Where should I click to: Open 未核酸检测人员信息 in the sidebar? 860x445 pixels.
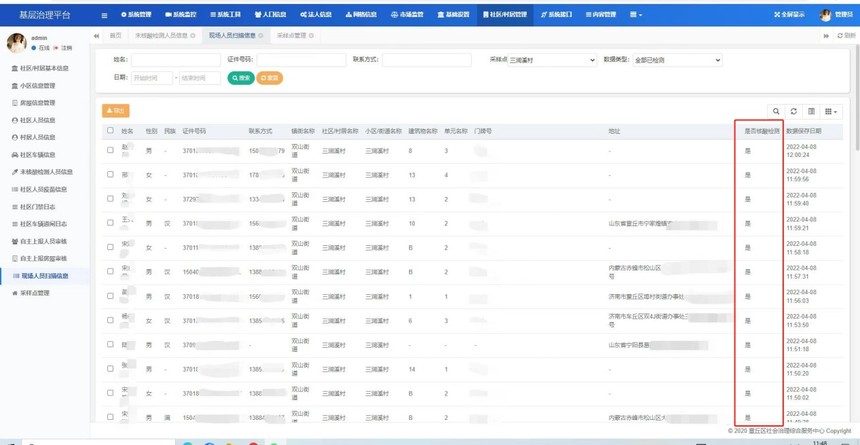pos(44,172)
